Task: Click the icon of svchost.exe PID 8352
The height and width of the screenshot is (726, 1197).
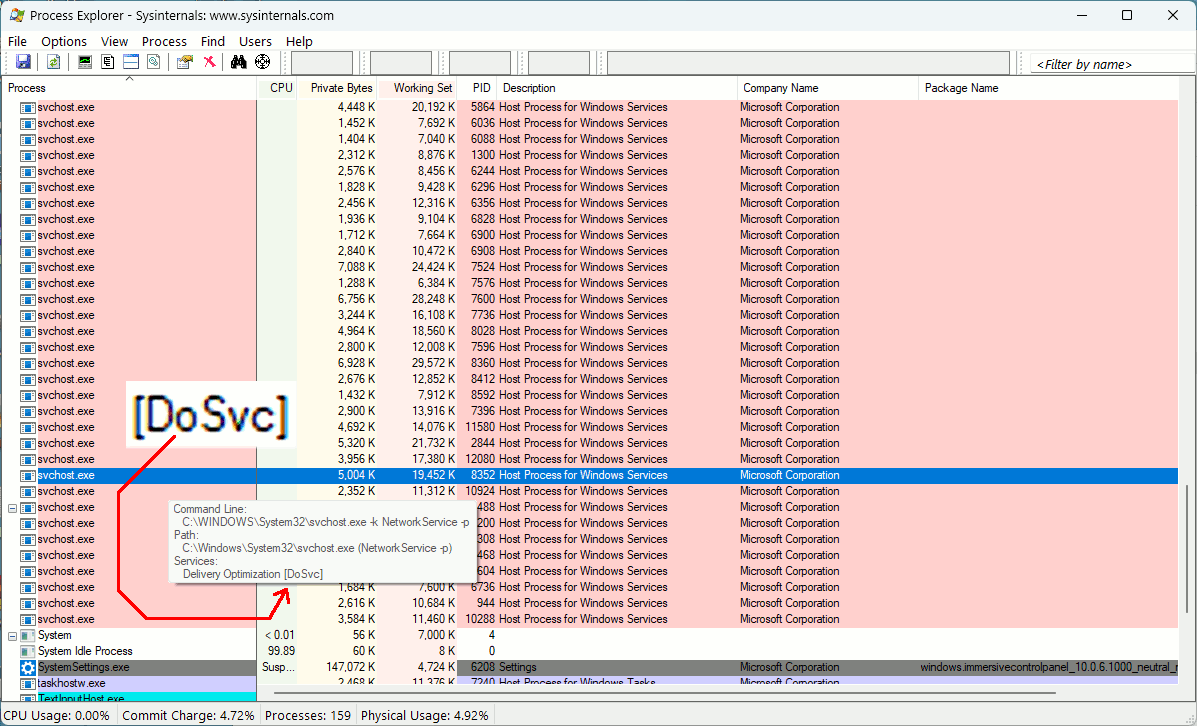Action: coord(27,476)
